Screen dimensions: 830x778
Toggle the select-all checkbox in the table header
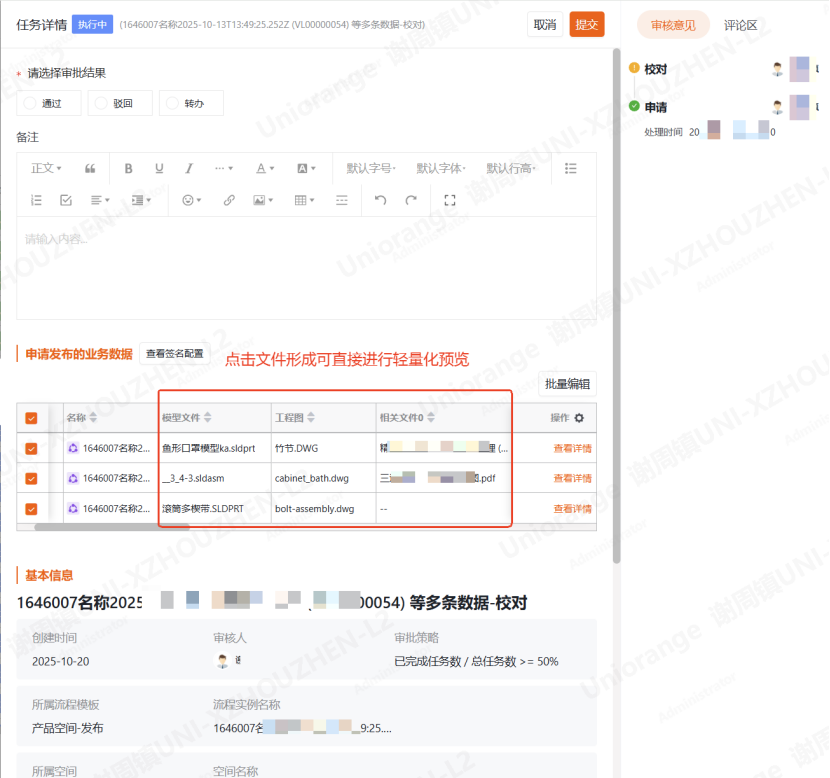coord(31,418)
